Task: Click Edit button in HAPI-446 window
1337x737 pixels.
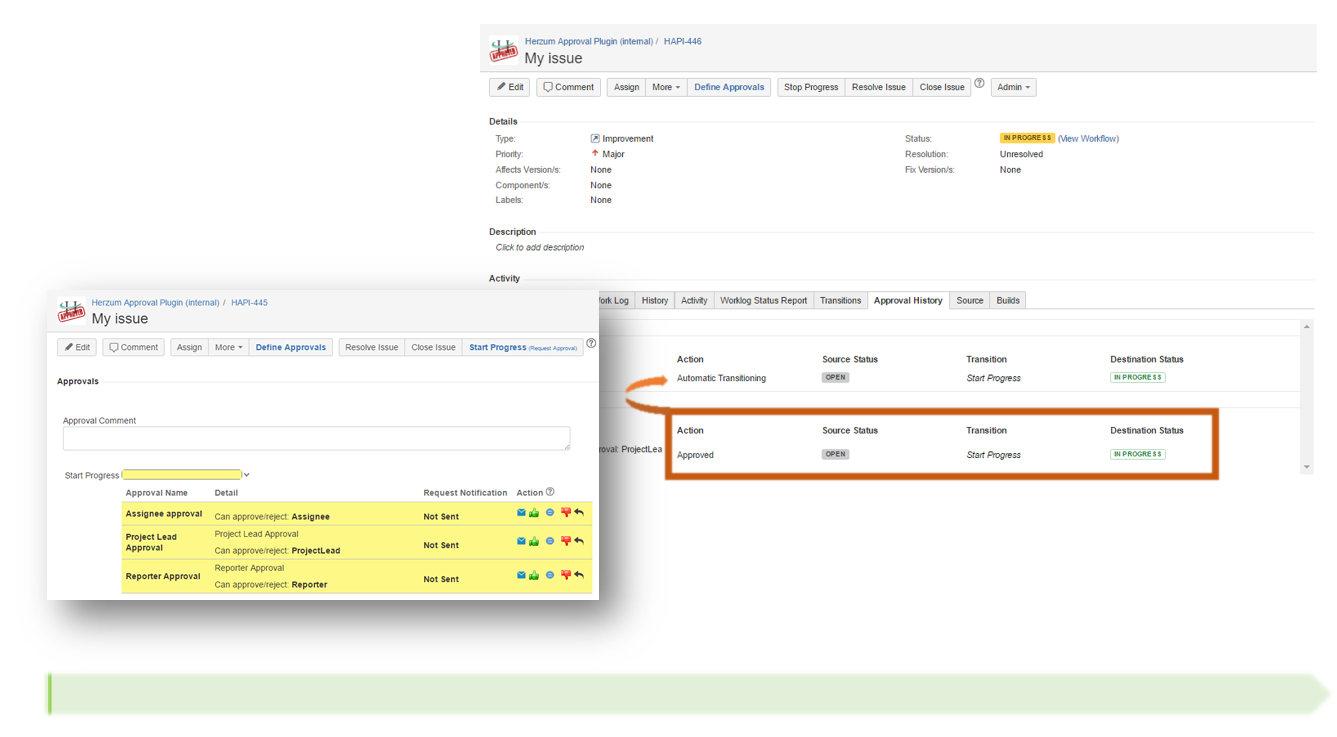Action: (510, 87)
